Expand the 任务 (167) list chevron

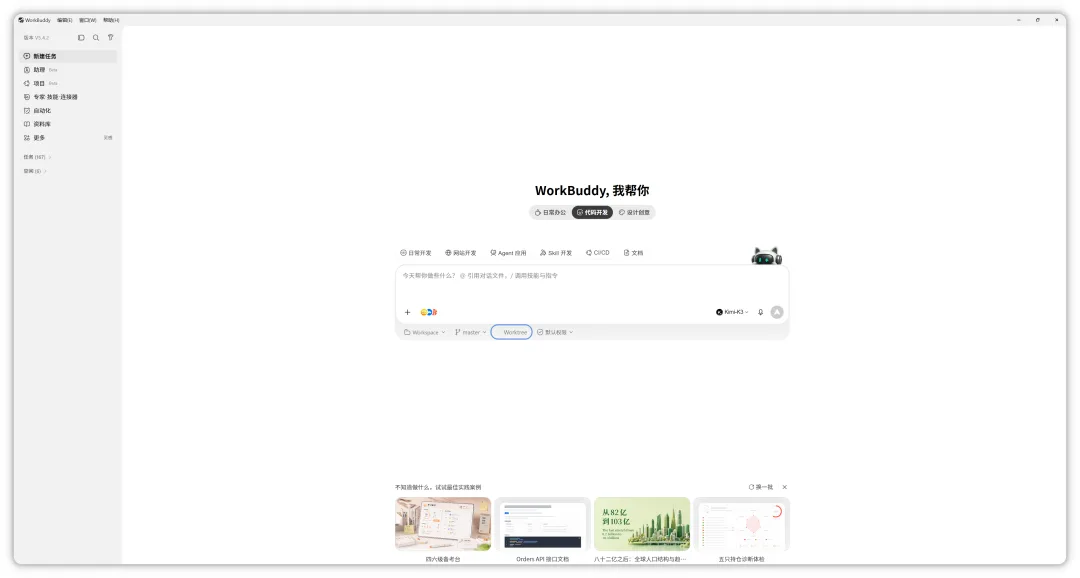(x=50, y=157)
